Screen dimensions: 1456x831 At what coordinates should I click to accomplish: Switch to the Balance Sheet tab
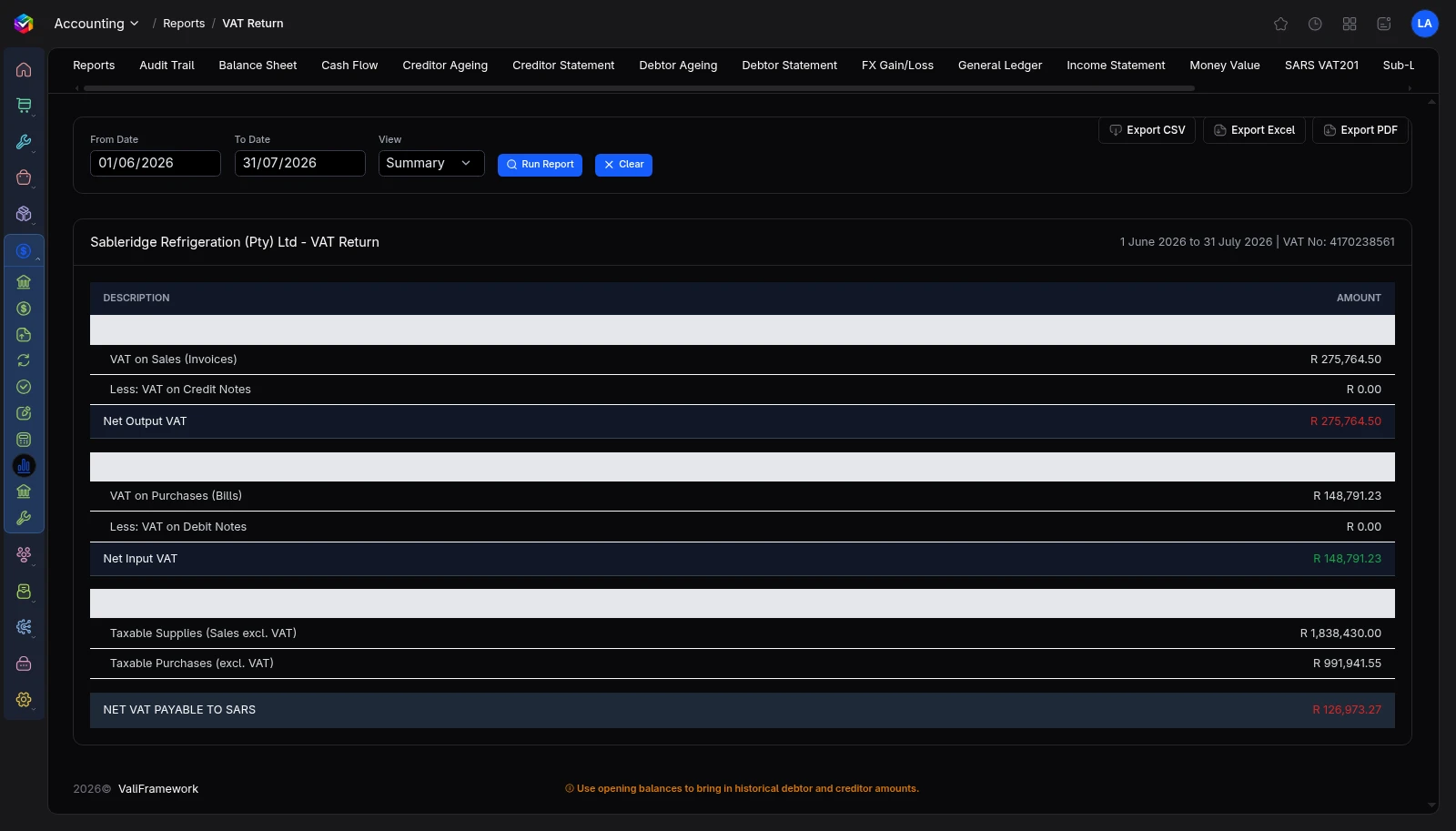click(x=258, y=66)
